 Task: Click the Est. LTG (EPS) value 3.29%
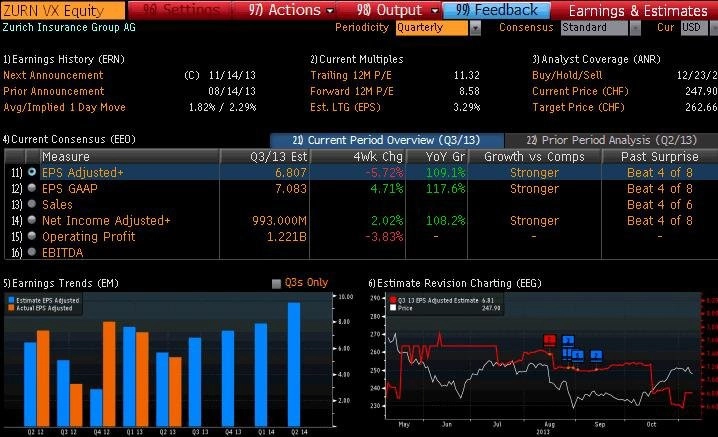click(x=467, y=107)
